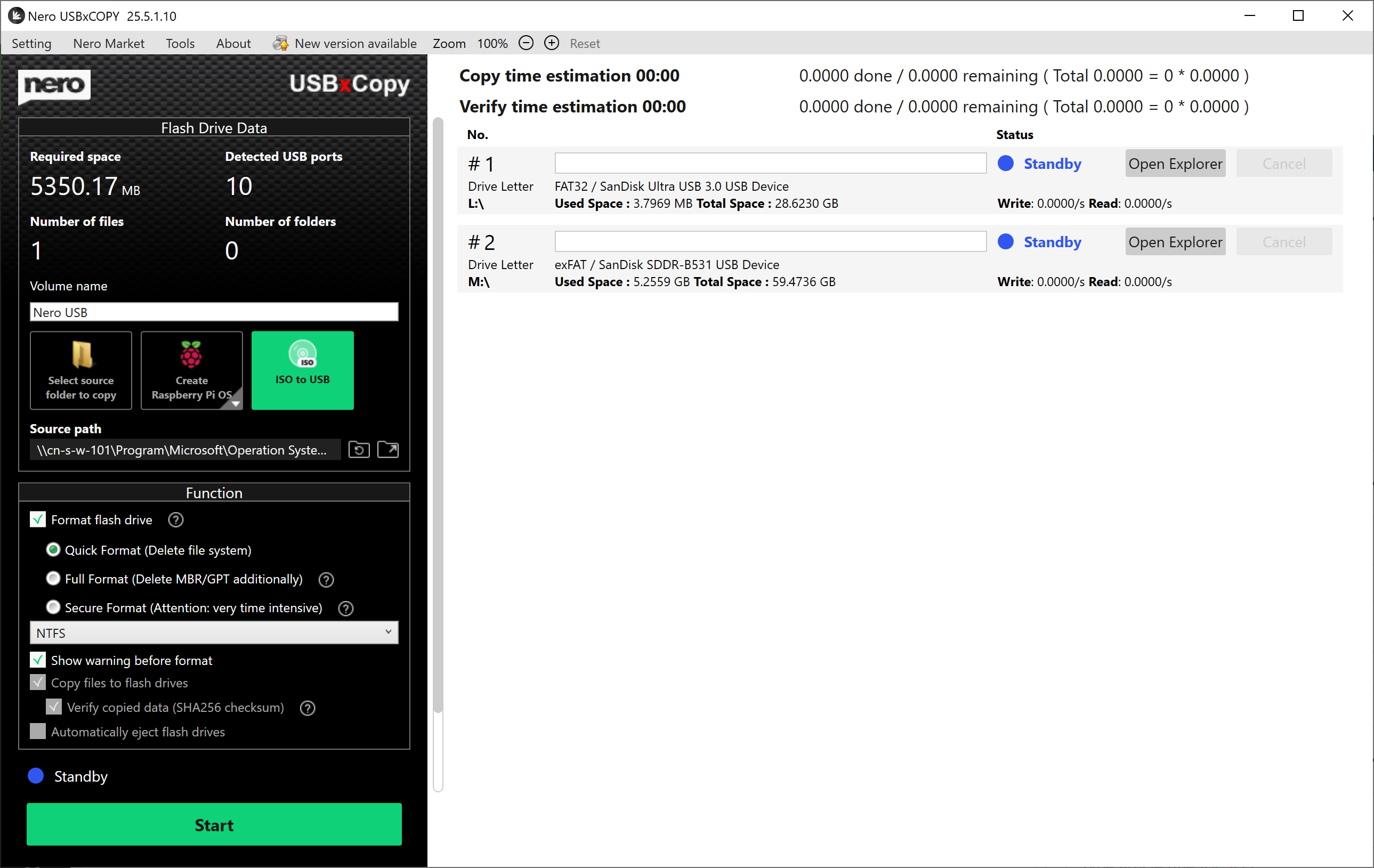
Task: Click the Volume name text field
Action: [213, 313]
